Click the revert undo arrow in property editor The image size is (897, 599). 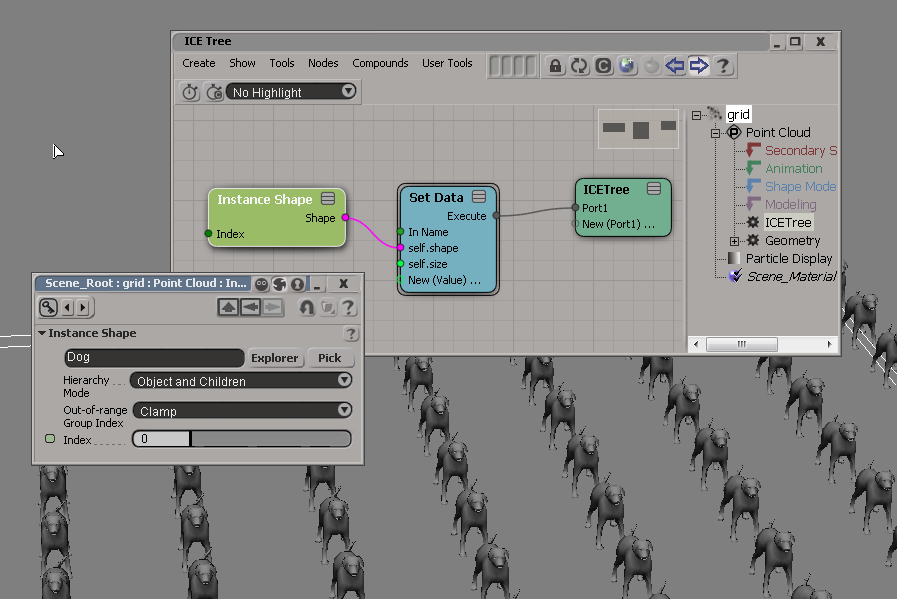click(x=307, y=307)
